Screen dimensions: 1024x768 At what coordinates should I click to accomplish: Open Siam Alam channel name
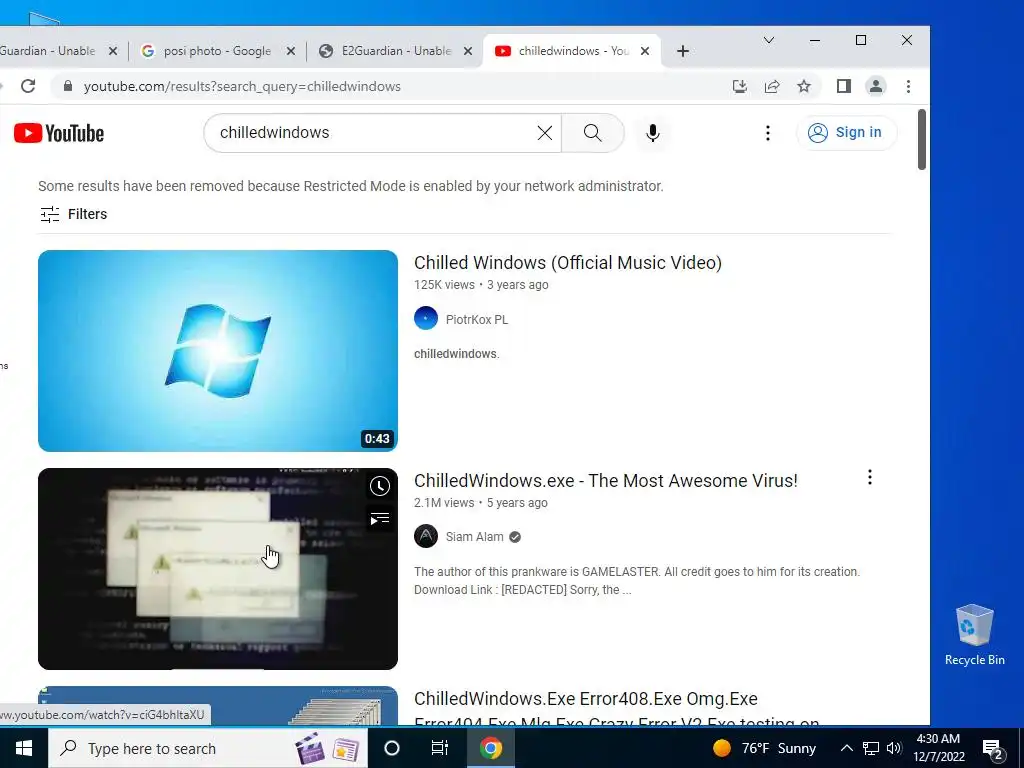pyautogui.click(x=475, y=537)
